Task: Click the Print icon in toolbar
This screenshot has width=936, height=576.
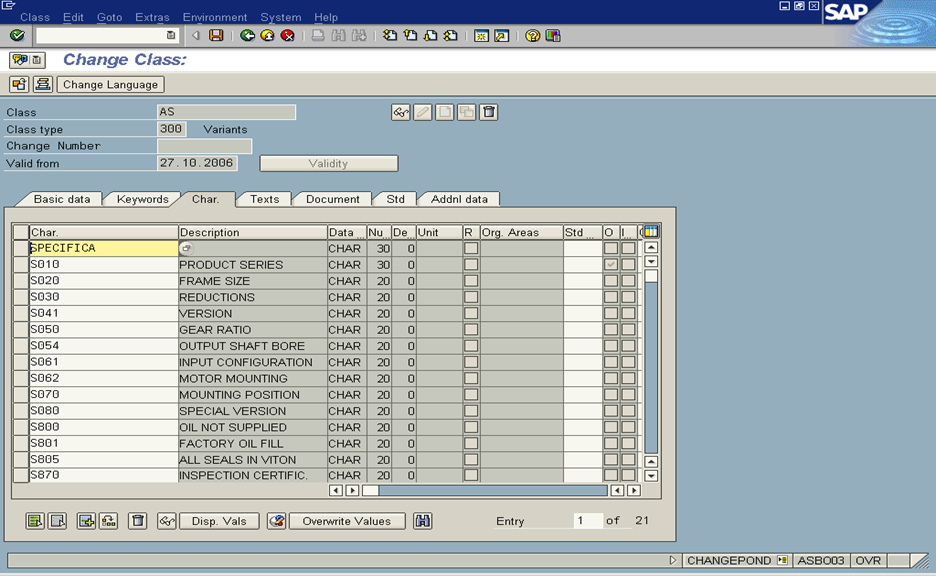Action: (318, 36)
